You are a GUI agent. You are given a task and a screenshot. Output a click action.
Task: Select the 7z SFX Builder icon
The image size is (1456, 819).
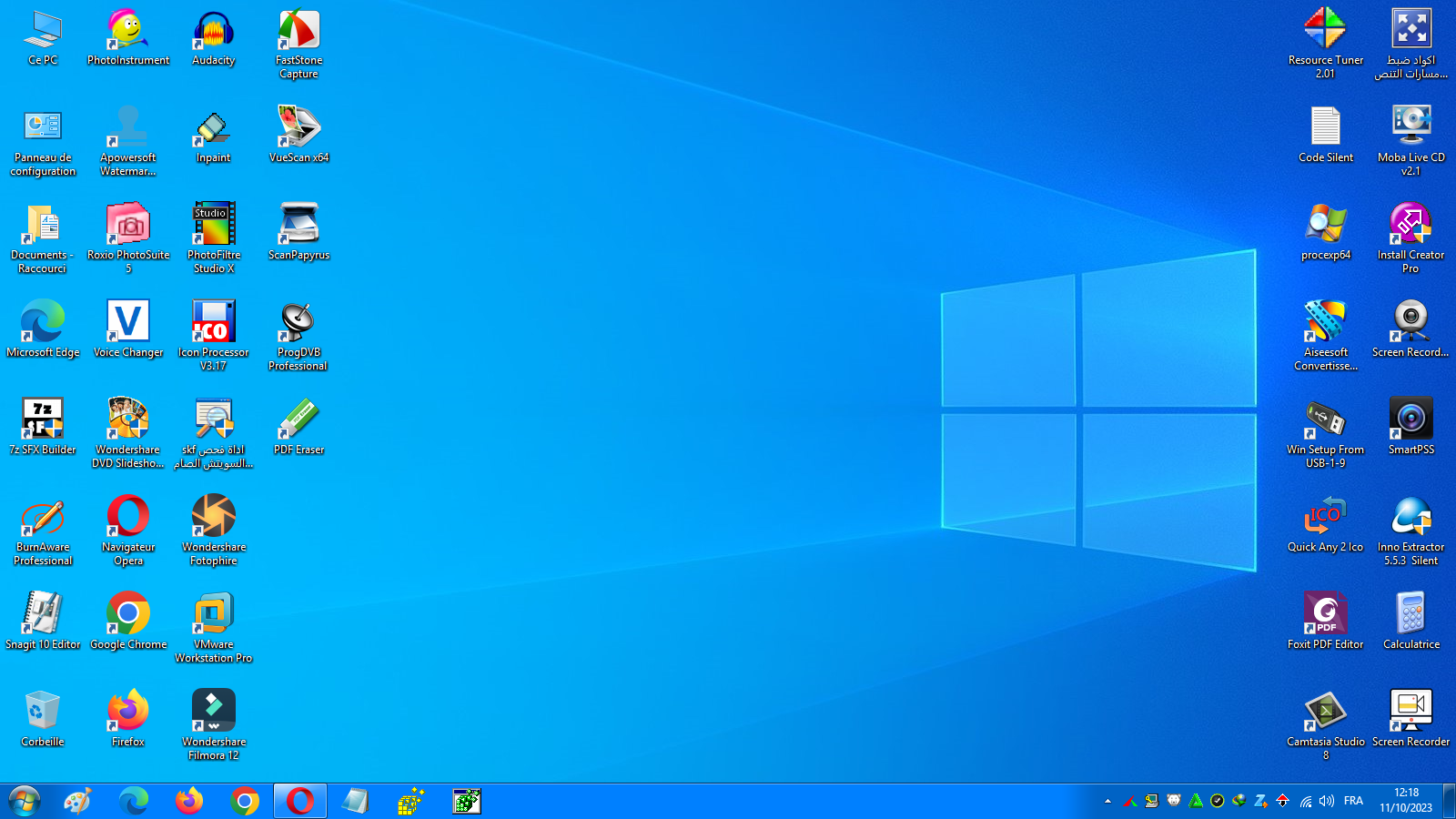(x=43, y=428)
